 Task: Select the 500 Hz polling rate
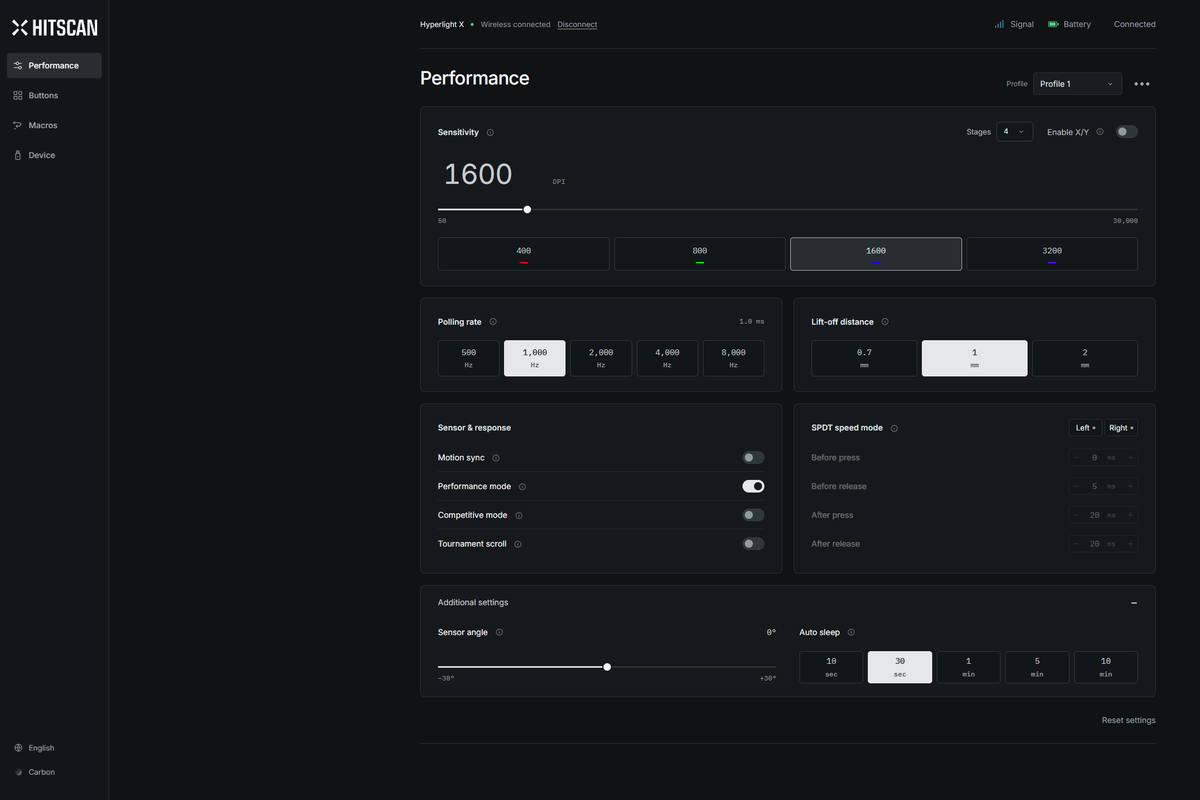click(468, 358)
